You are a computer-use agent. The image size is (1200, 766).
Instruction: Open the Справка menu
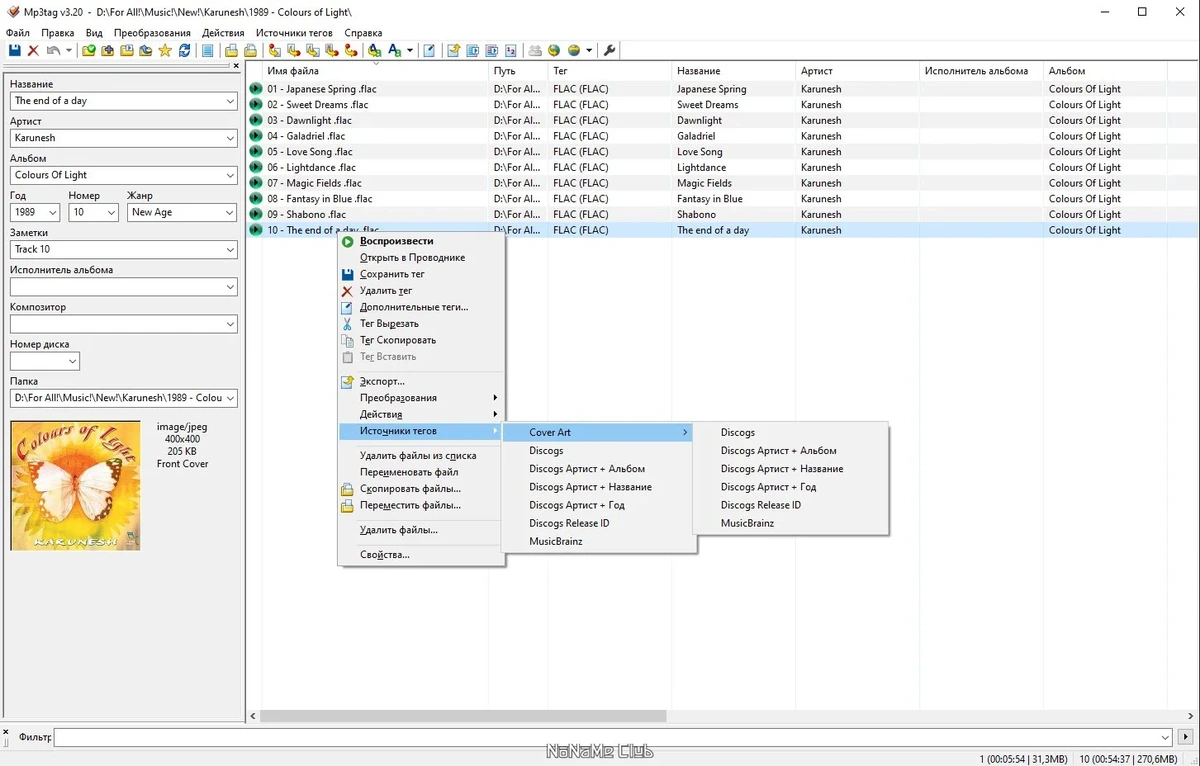pyautogui.click(x=363, y=33)
